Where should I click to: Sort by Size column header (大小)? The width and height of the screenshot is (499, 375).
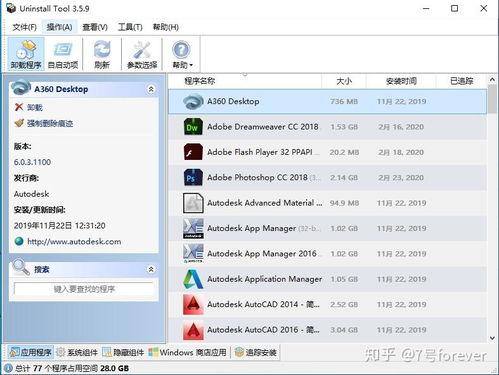tap(344, 81)
